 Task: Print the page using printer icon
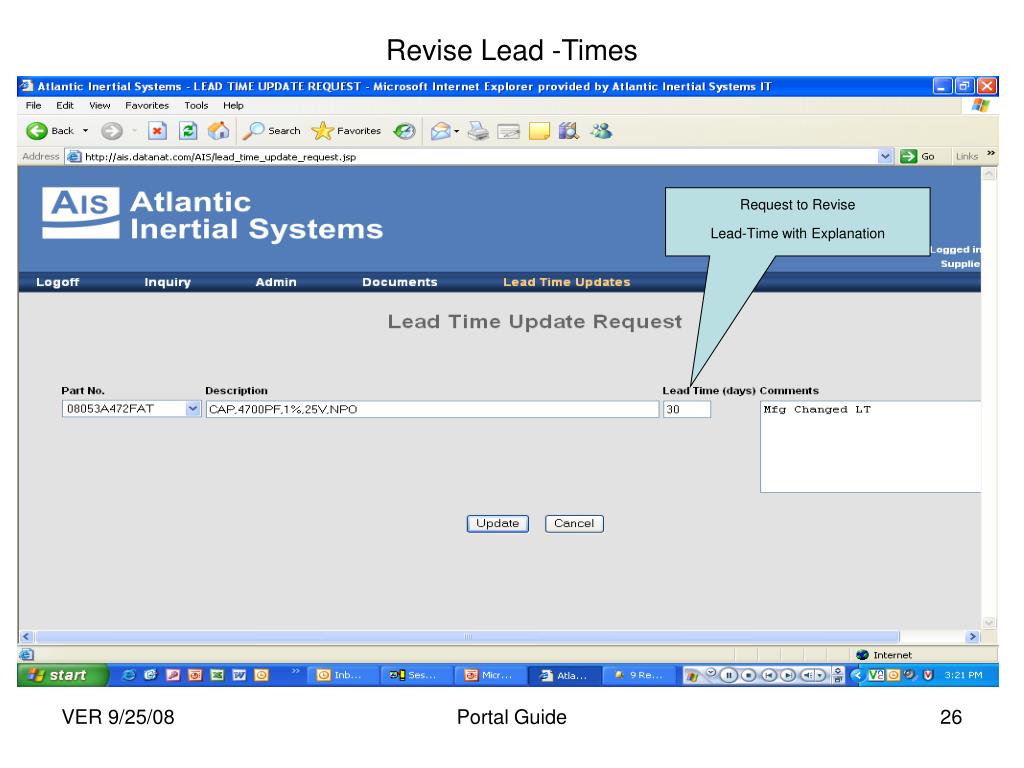[478, 131]
